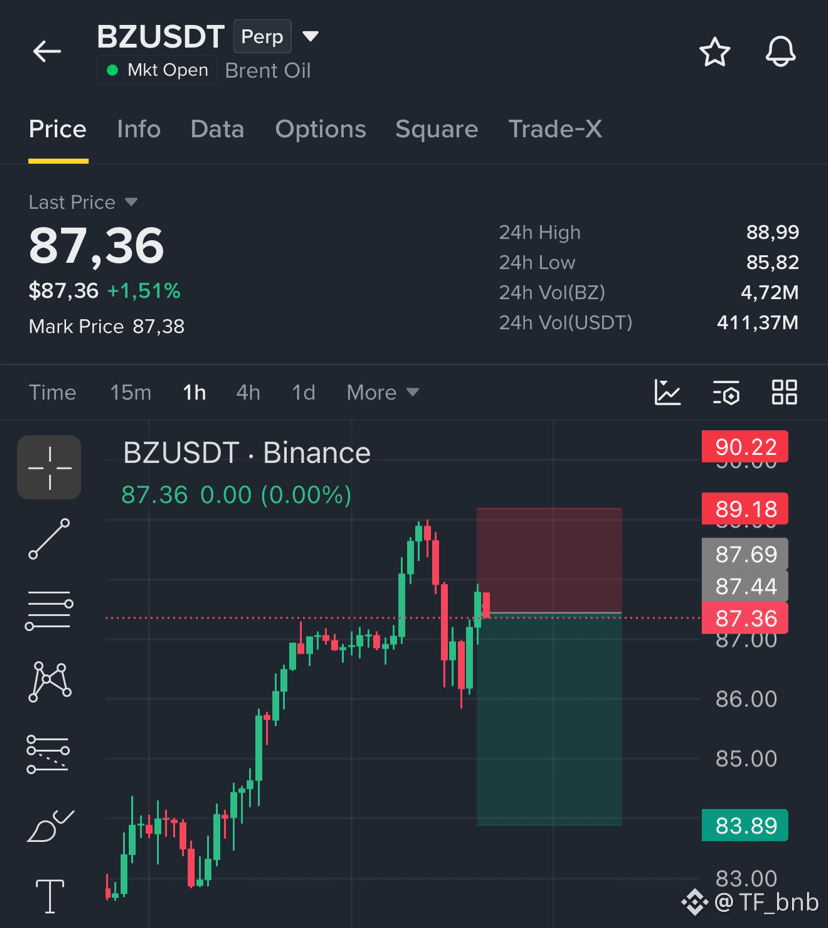Open the Info tab
The width and height of the screenshot is (828, 928).
click(138, 129)
